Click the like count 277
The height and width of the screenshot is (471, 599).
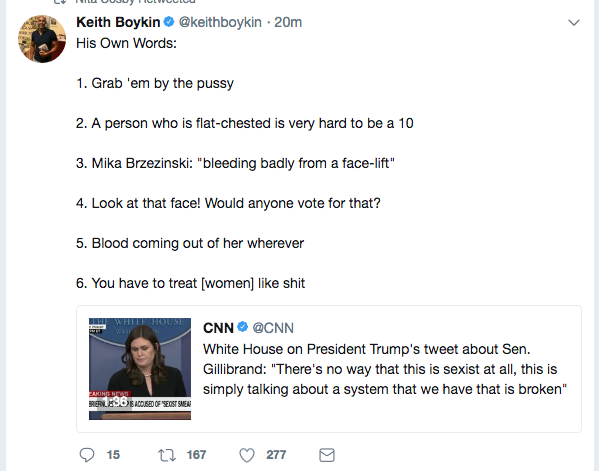pos(276,455)
